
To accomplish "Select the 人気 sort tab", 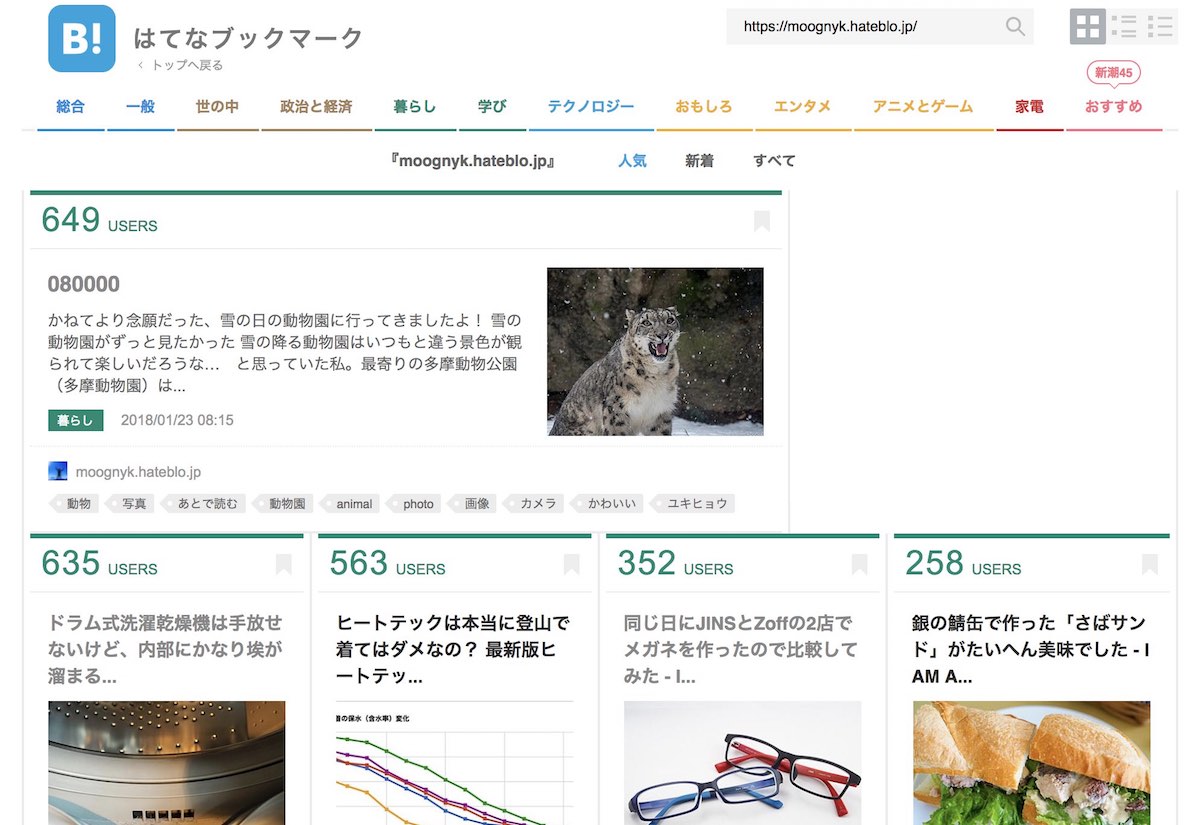I will tap(632, 160).
